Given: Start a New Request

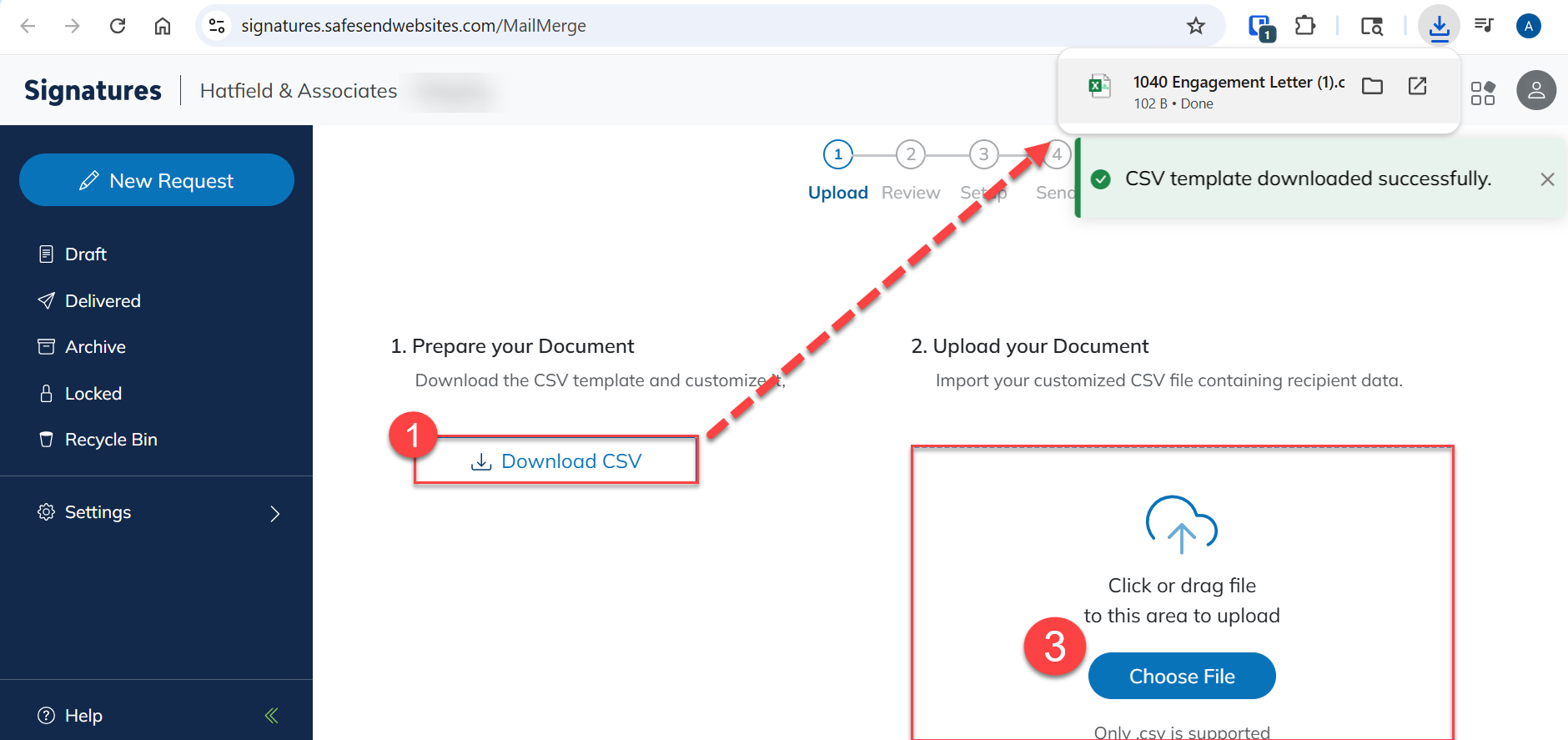Looking at the screenshot, I should pos(157,180).
